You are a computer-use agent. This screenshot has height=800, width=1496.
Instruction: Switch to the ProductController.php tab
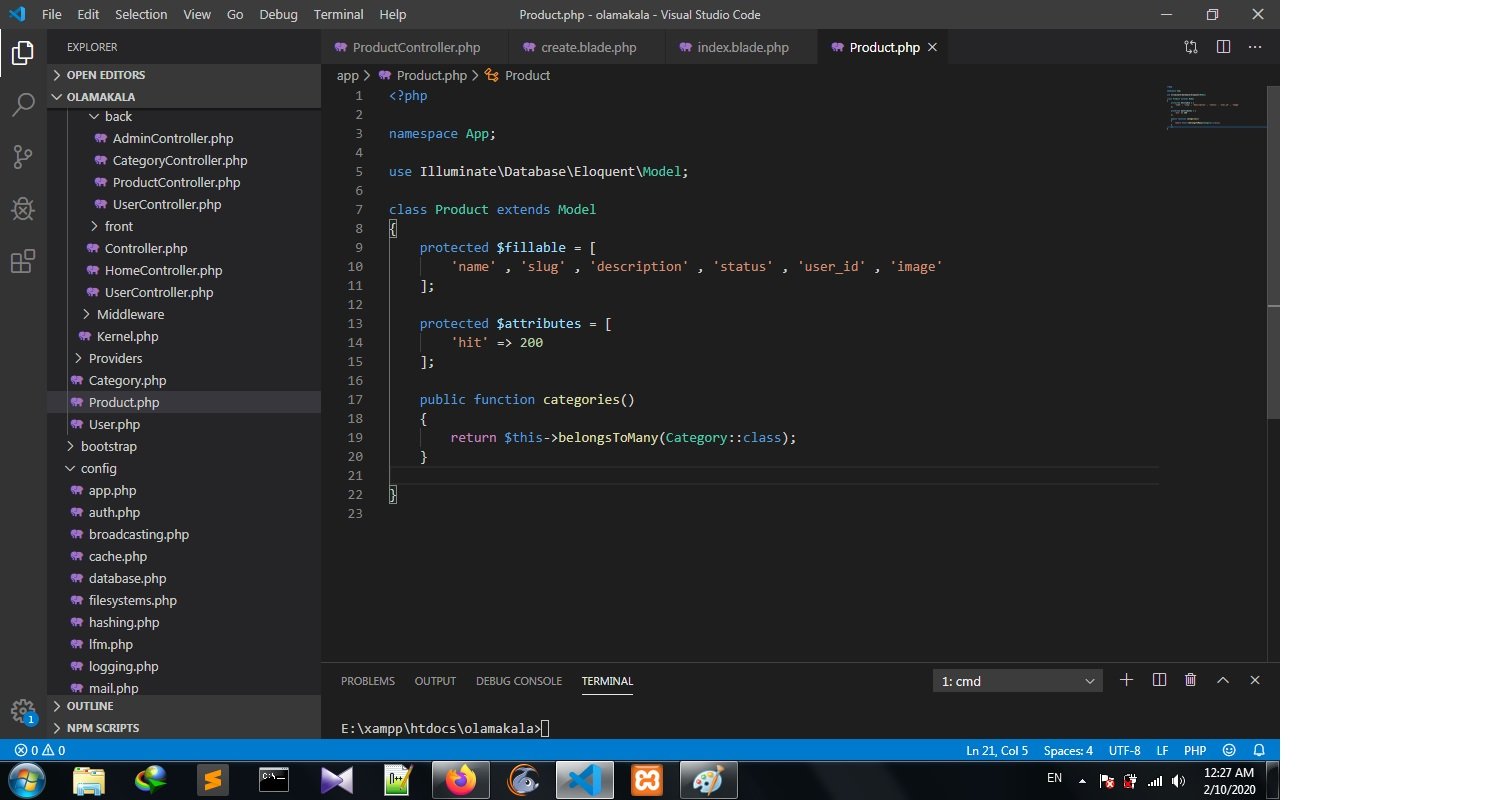[415, 47]
